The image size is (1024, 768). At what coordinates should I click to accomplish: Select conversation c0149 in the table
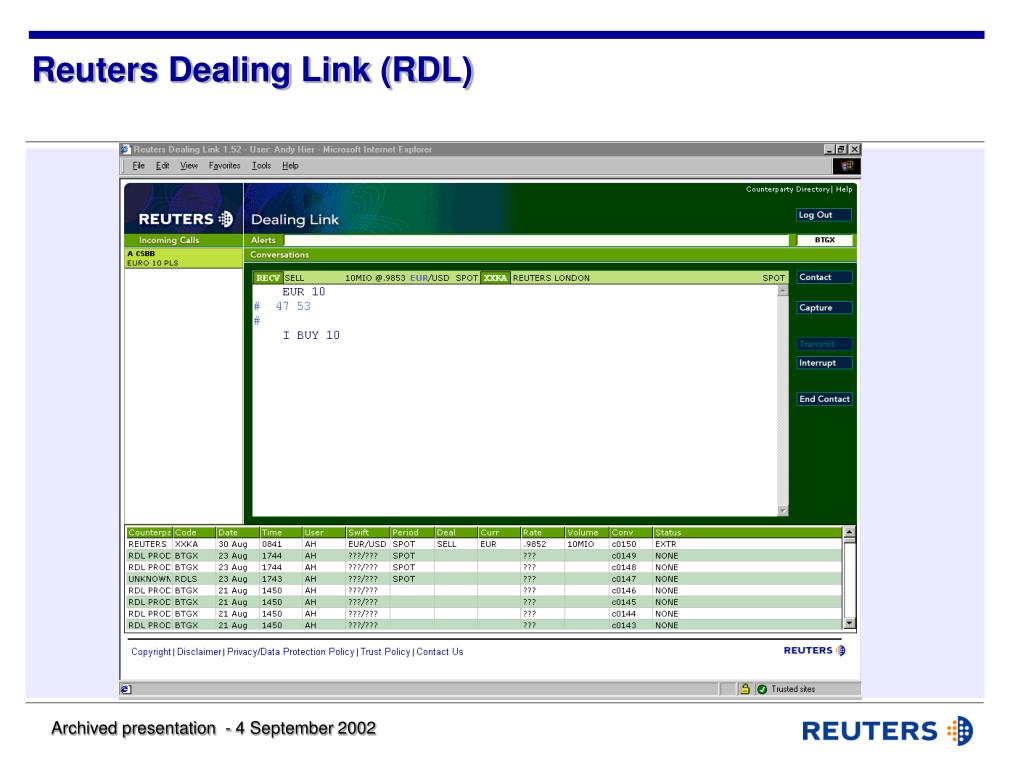point(484,556)
